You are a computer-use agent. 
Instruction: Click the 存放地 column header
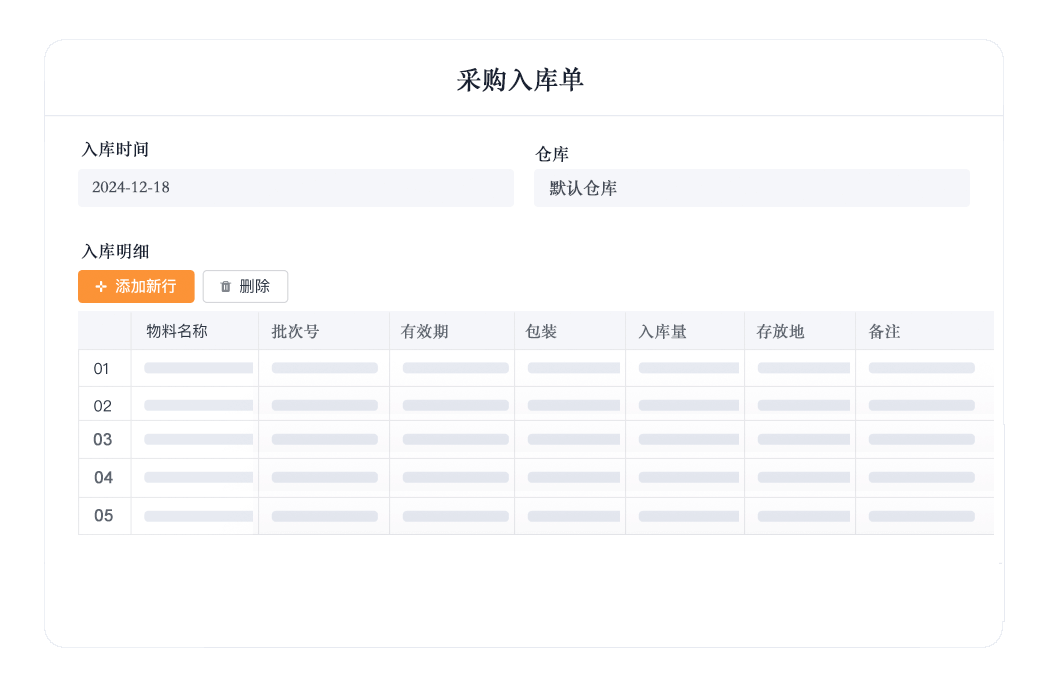[x=780, y=331]
